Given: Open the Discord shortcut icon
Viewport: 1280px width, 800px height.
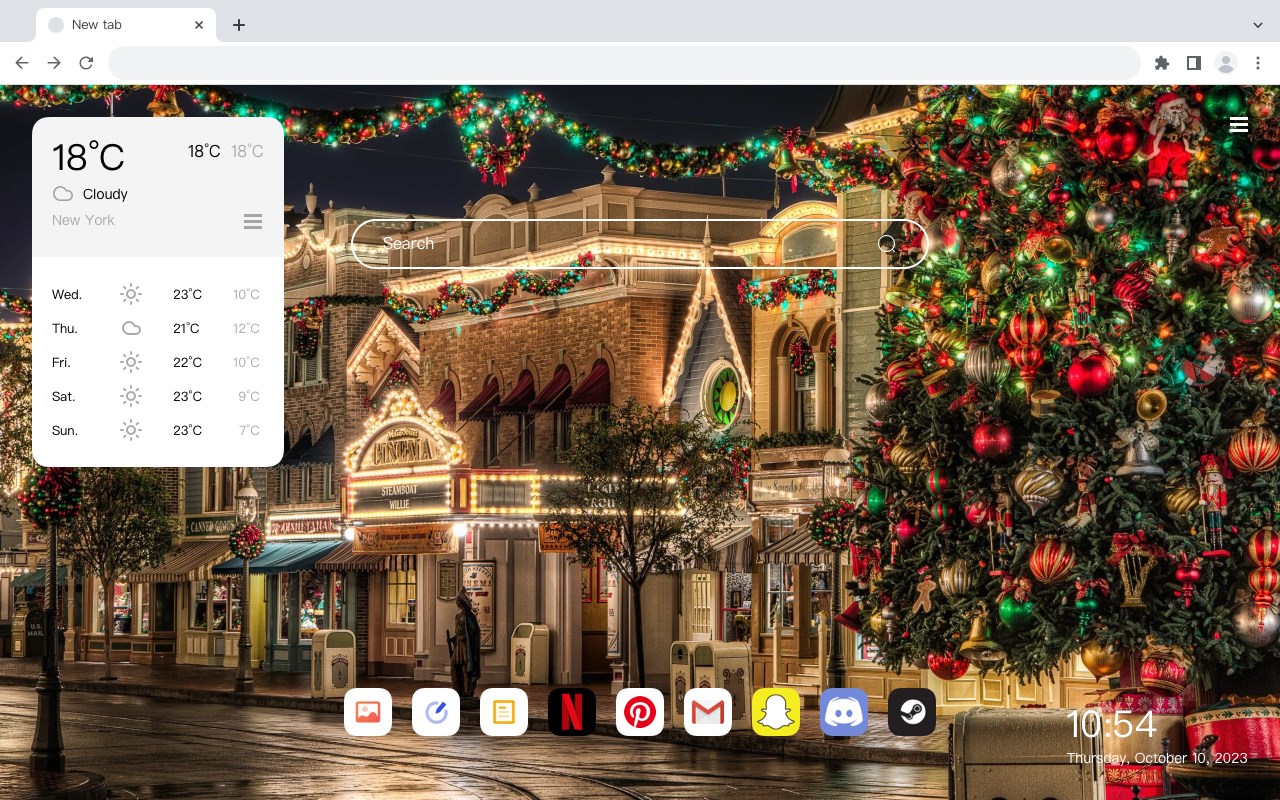Looking at the screenshot, I should point(844,712).
